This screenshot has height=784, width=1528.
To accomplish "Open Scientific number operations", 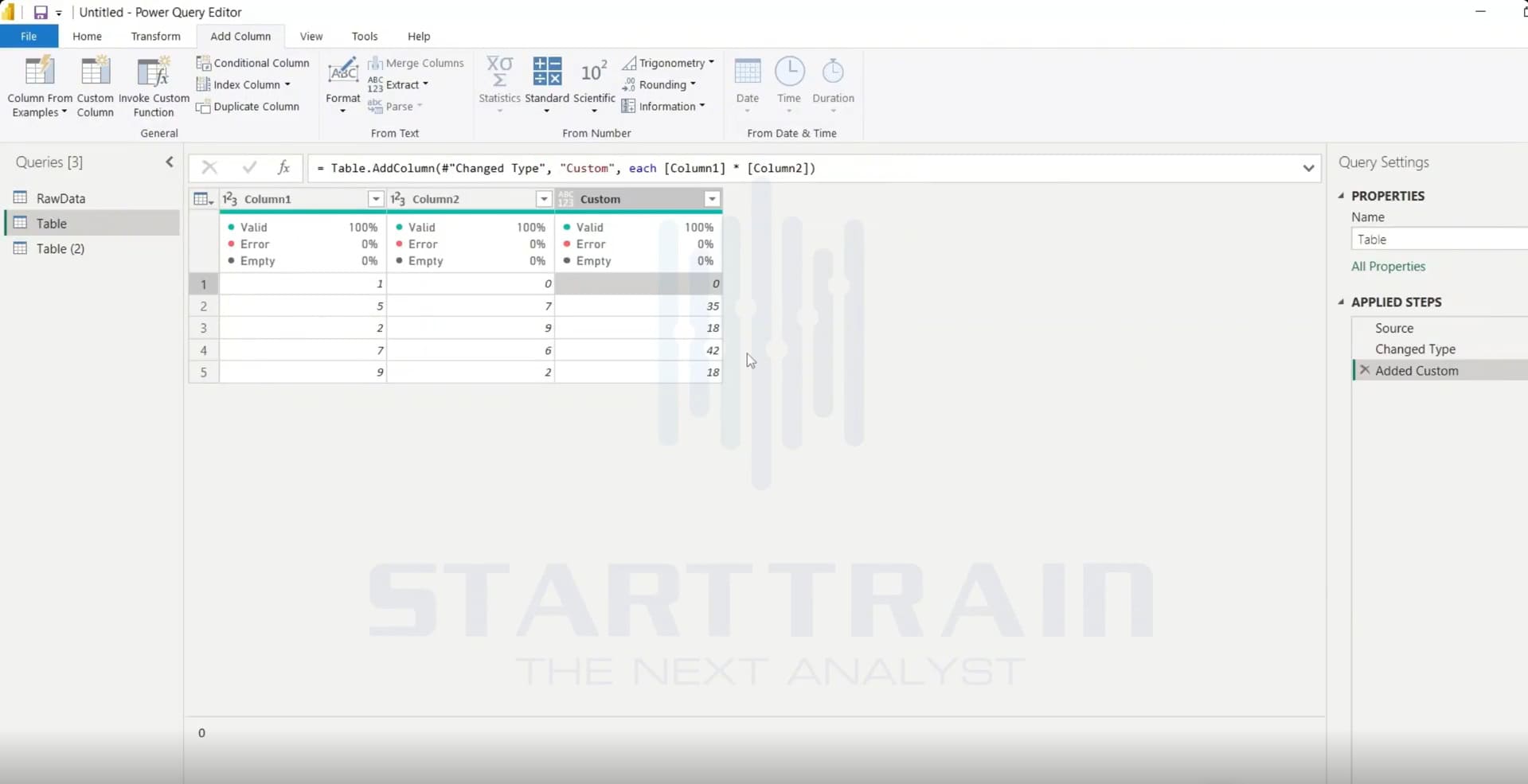I will coord(594,84).
